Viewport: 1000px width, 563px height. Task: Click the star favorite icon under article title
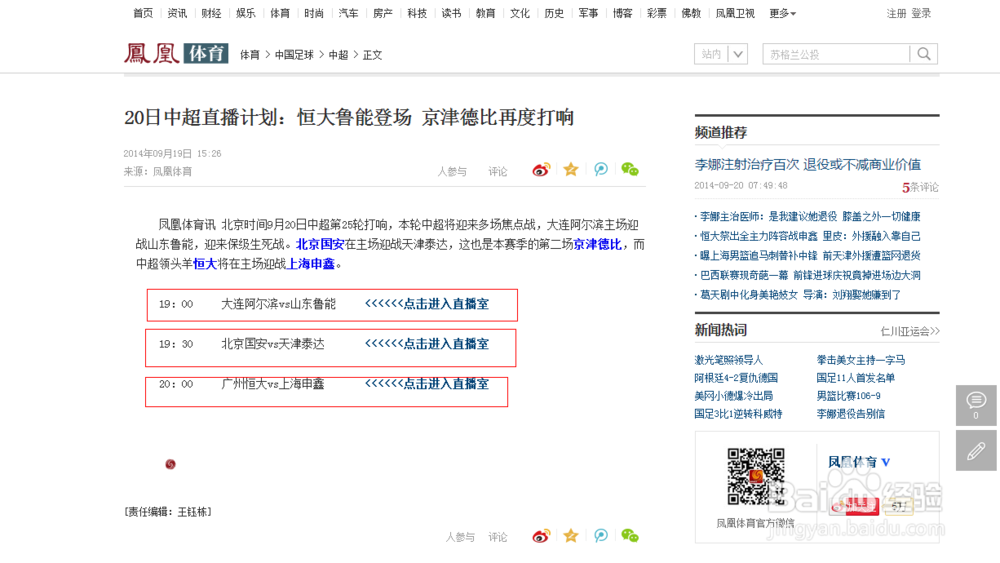pos(571,169)
